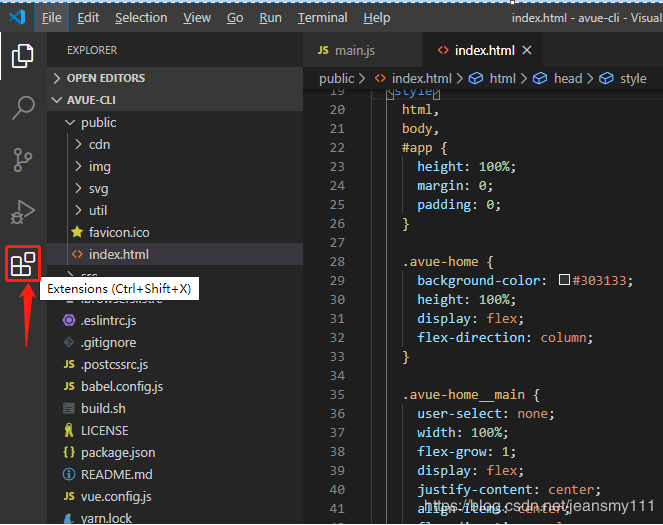Expand the svg folder
Image resolution: width=663 pixels, height=525 pixels.
pos(98,188)
